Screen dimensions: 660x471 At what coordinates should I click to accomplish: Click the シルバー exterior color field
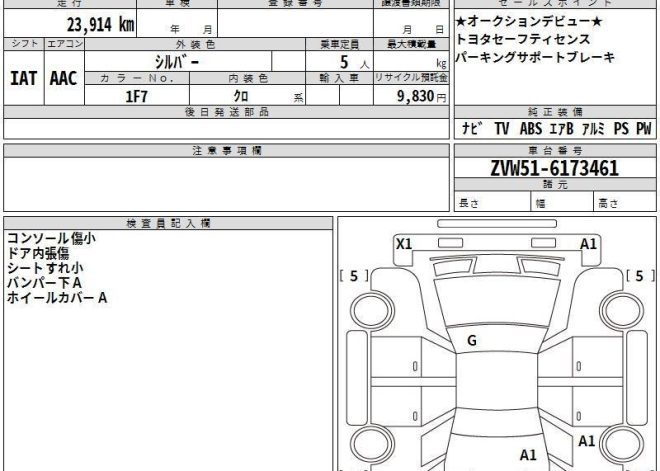180,62
